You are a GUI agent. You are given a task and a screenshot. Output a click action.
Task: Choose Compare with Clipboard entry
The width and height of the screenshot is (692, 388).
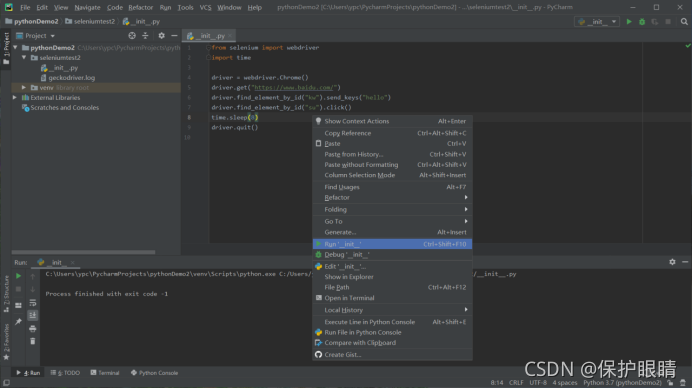[392, 343]
